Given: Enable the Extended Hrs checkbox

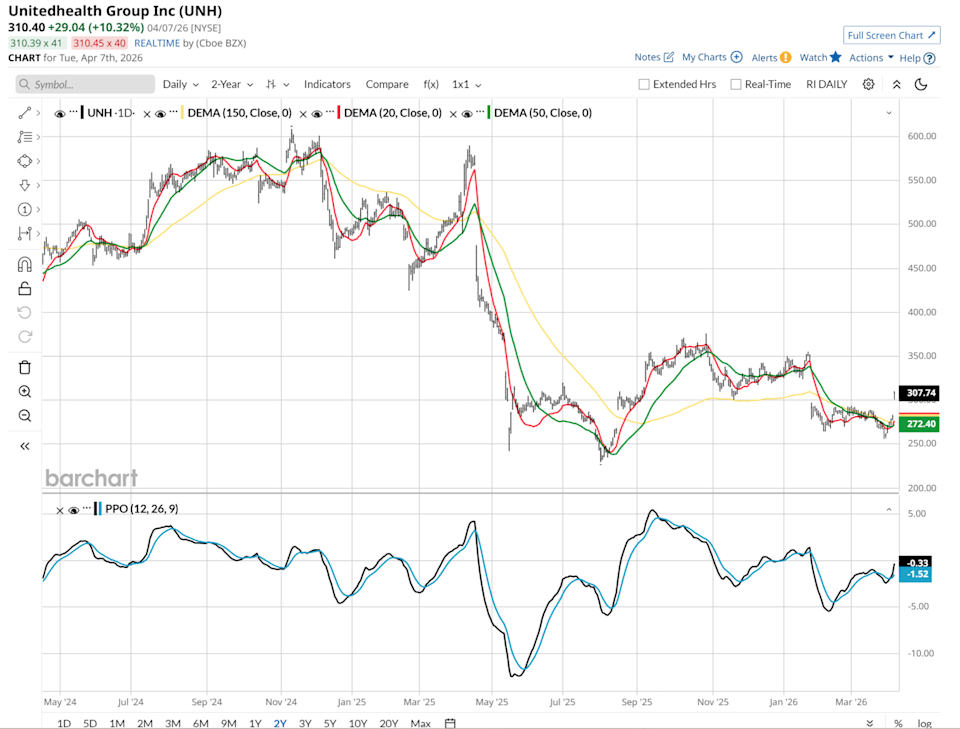Looking at the screenshot, I should pos(644,84).
